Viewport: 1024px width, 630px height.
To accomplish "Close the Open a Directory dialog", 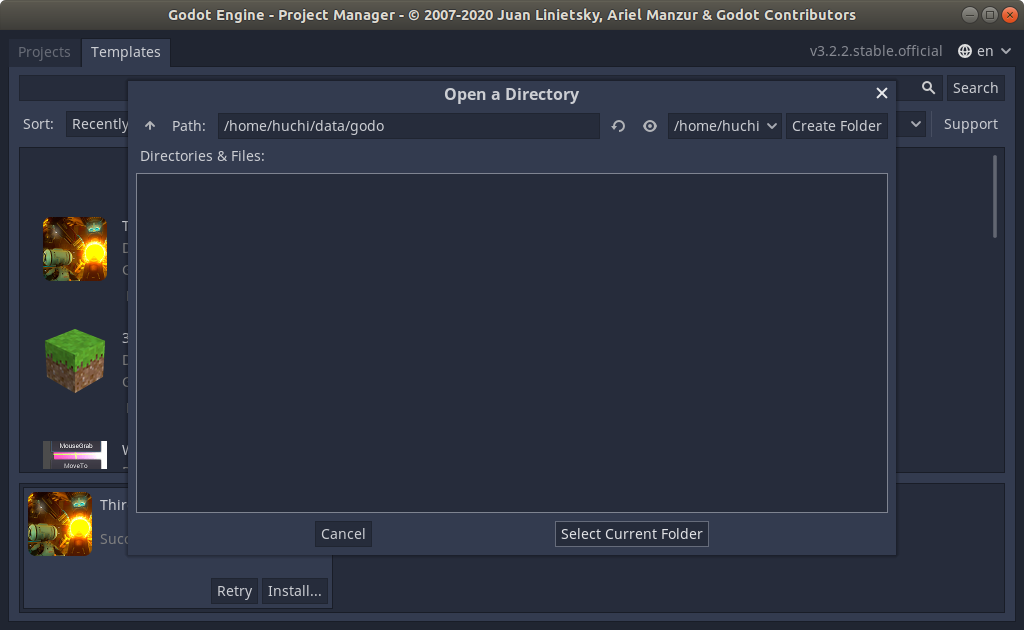I will [x=882, y=93].
